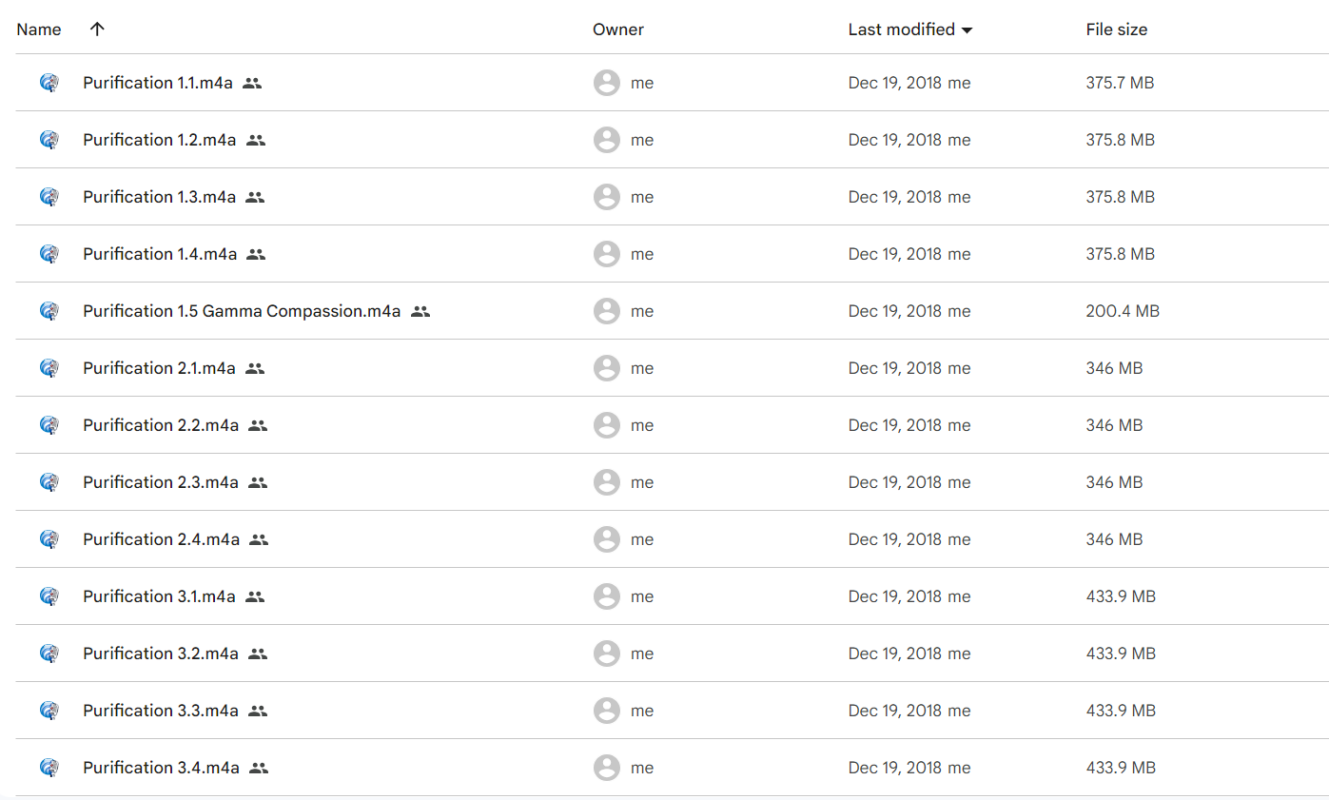The height and width of the screenshot is (800, 1329).
Task: Click the Owner column header
Action: [618, 30]
